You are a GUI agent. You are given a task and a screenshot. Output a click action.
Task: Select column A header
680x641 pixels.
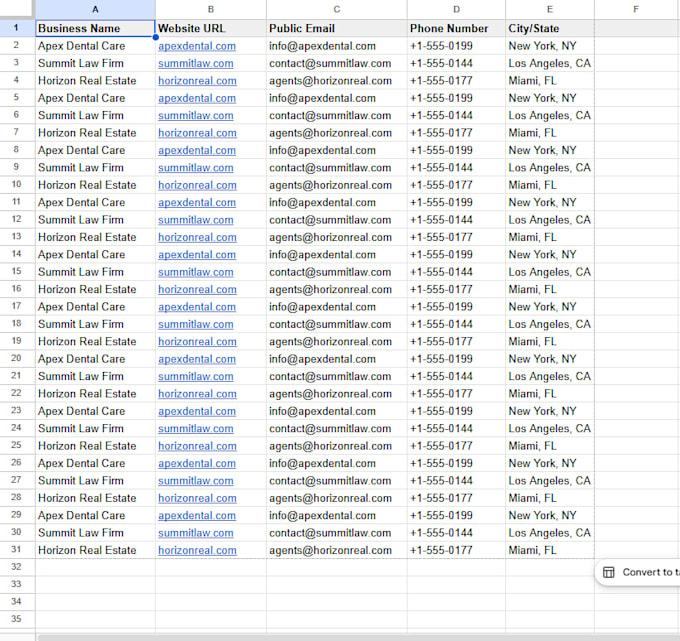[x=95, y=9]
